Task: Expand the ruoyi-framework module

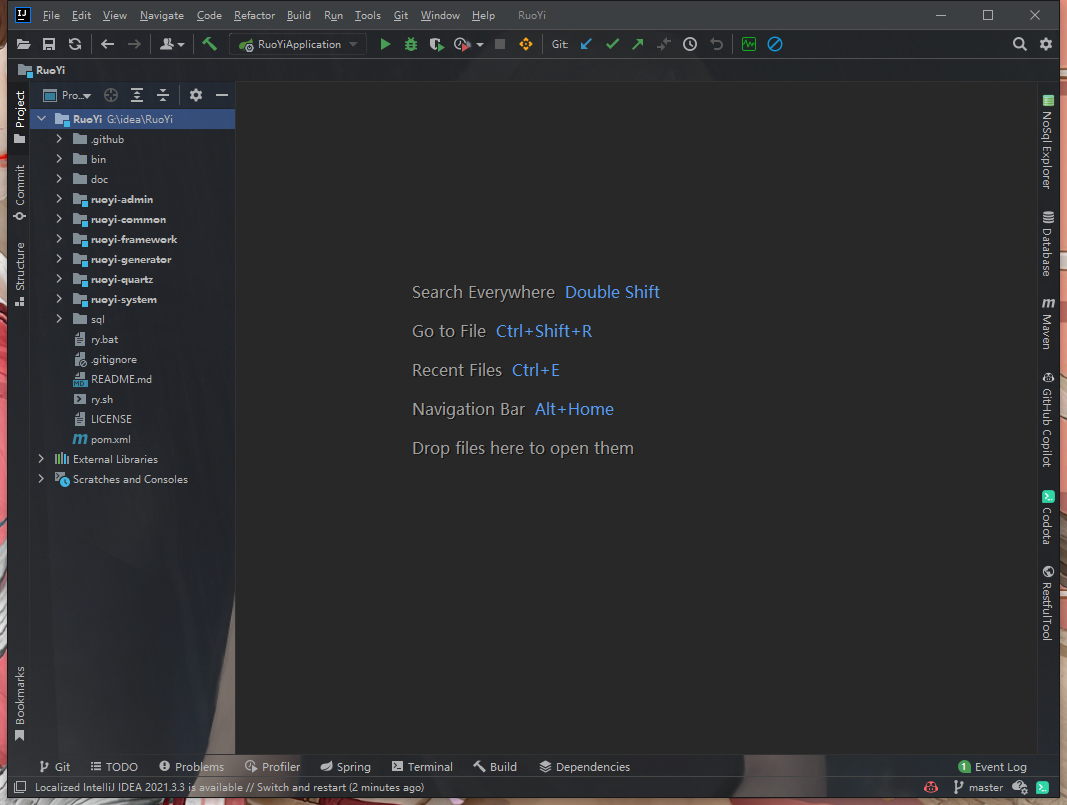Action: click(59, 239)
